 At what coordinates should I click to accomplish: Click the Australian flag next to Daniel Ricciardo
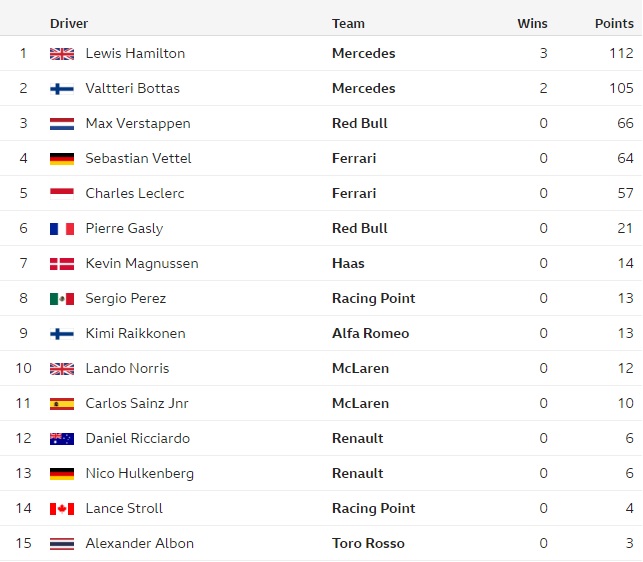pos(62,439)
